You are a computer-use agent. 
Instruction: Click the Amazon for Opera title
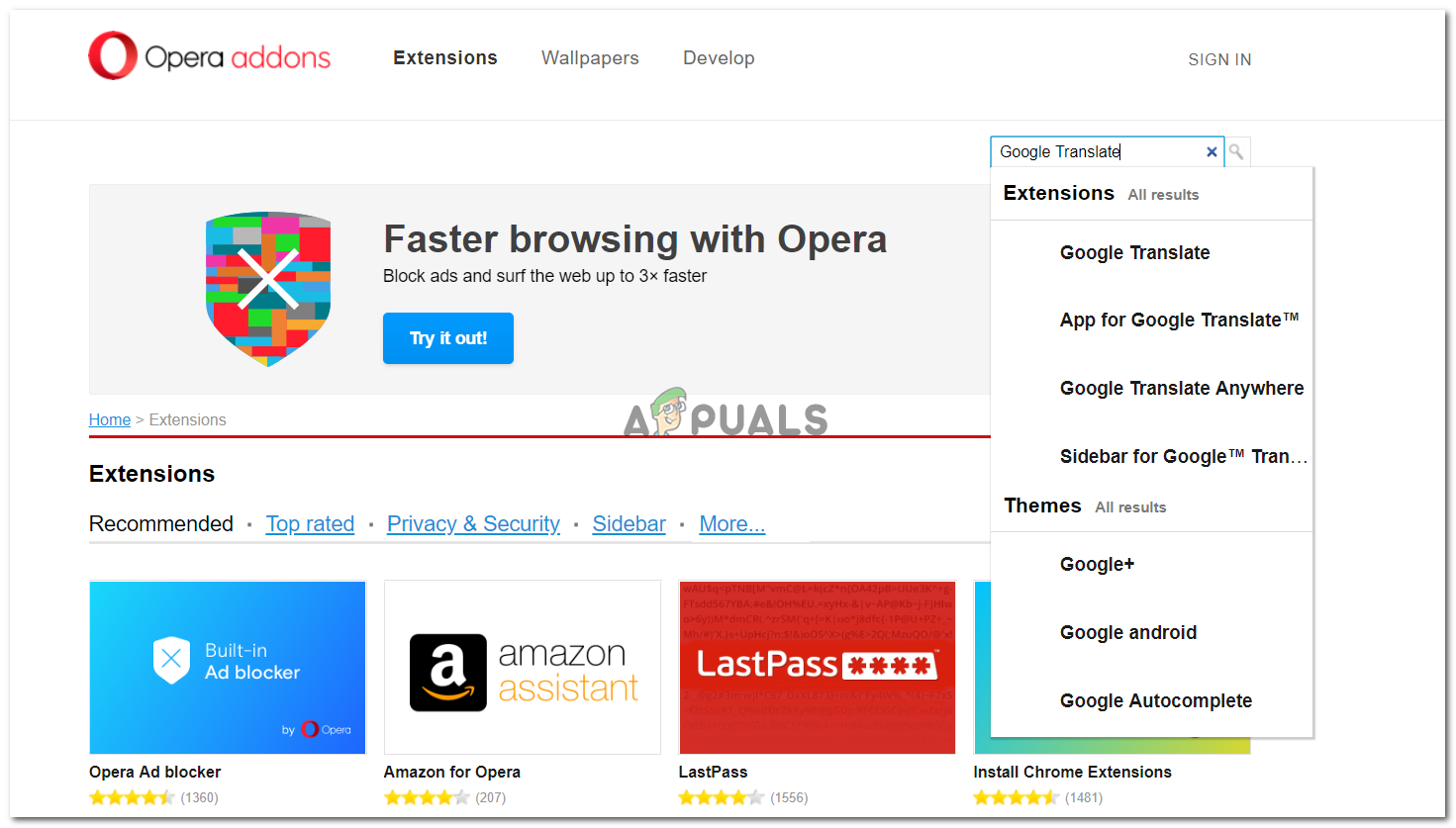point(451,772)
